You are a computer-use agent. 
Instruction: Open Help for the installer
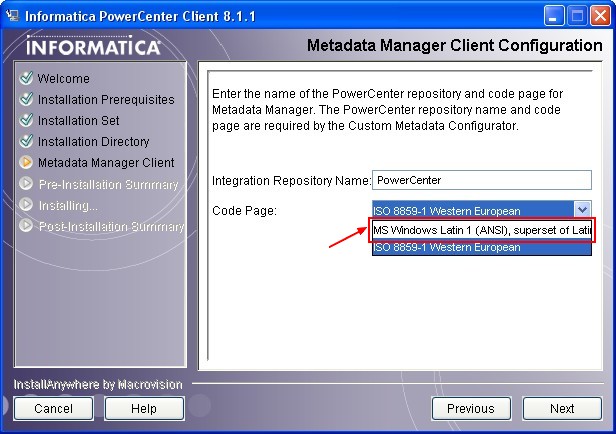tap(144, 408)
